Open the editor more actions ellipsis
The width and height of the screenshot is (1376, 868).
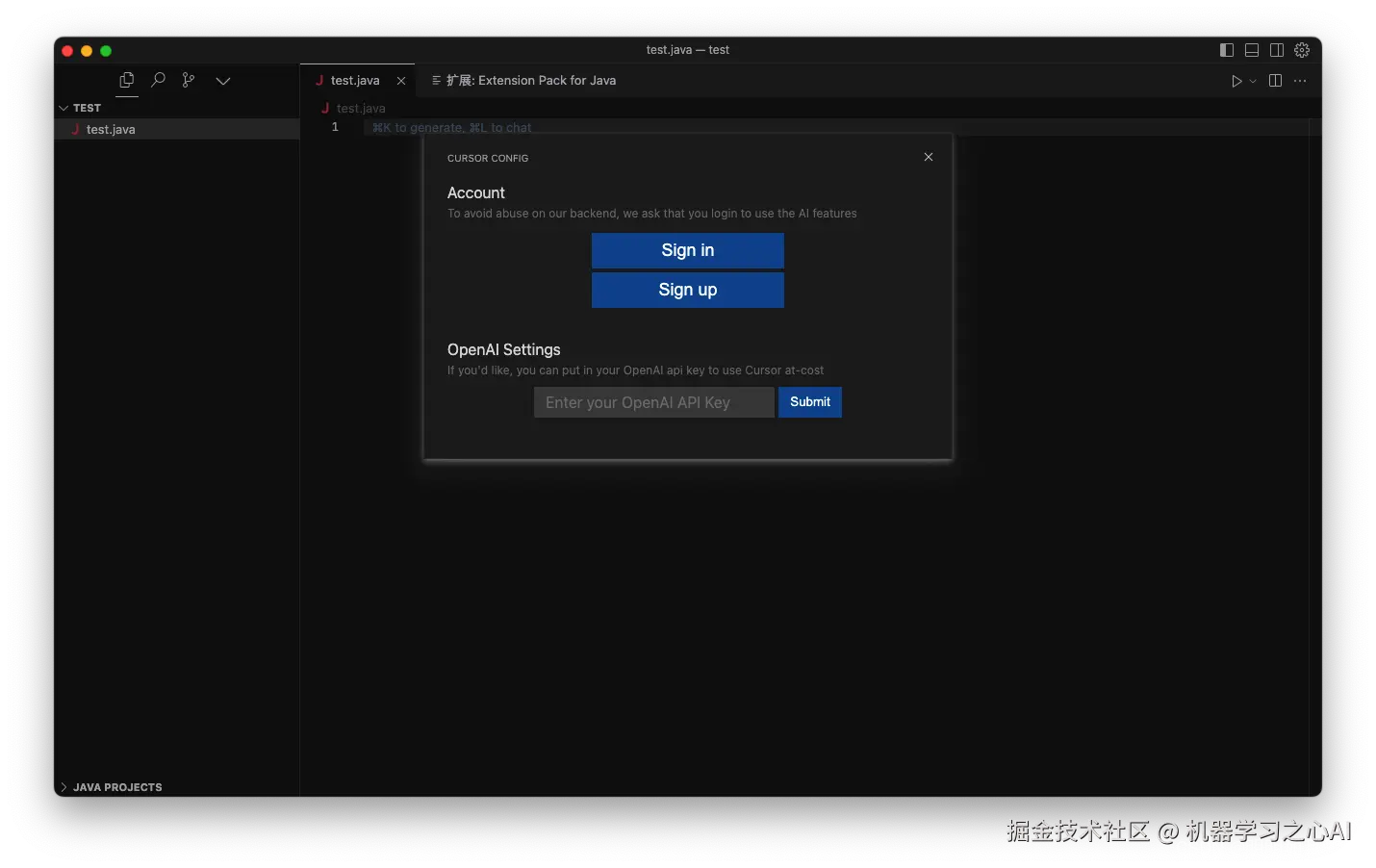[x=1300, y=81]
